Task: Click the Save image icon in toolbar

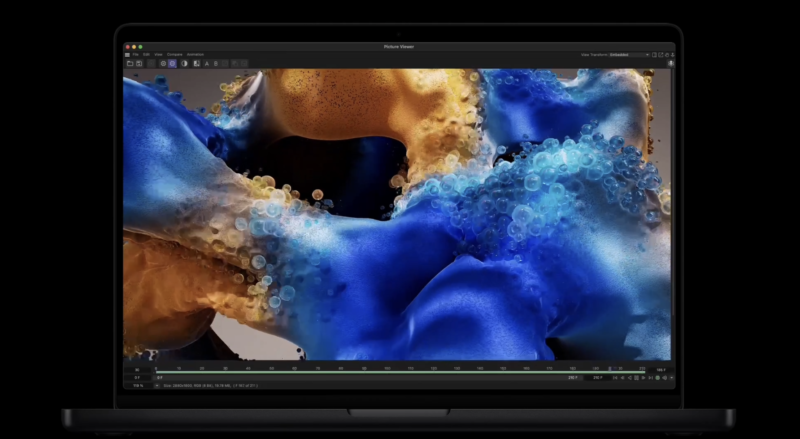Action: click(139, 63)
